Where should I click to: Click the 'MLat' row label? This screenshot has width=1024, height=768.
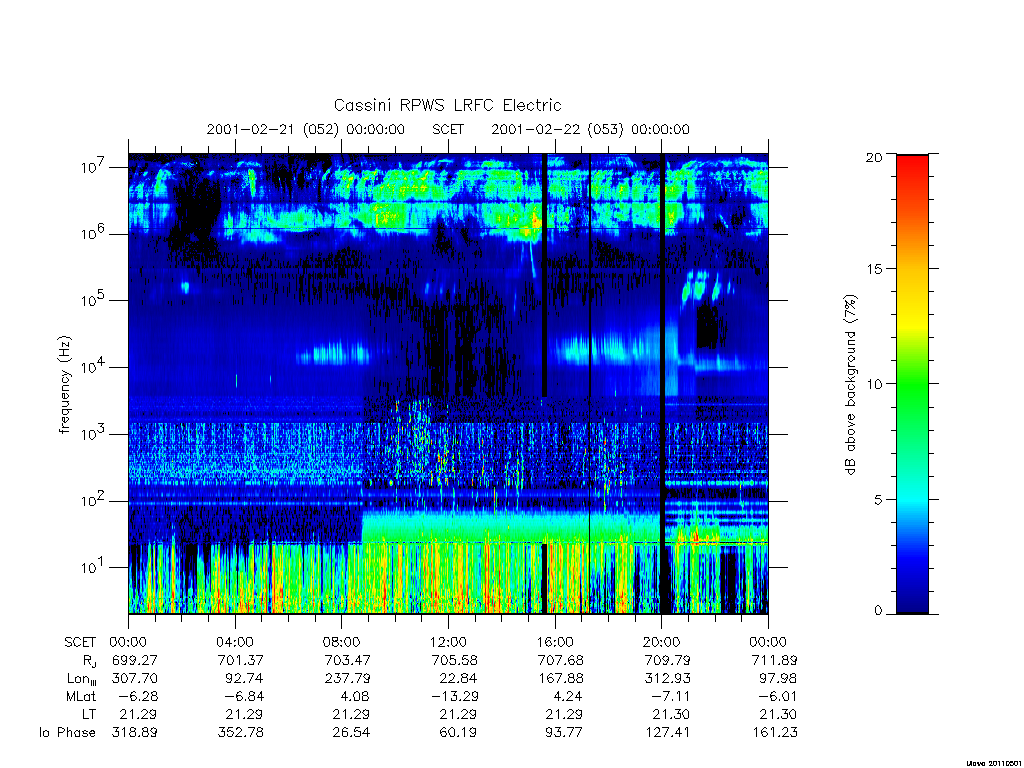(x=81, y=697)
